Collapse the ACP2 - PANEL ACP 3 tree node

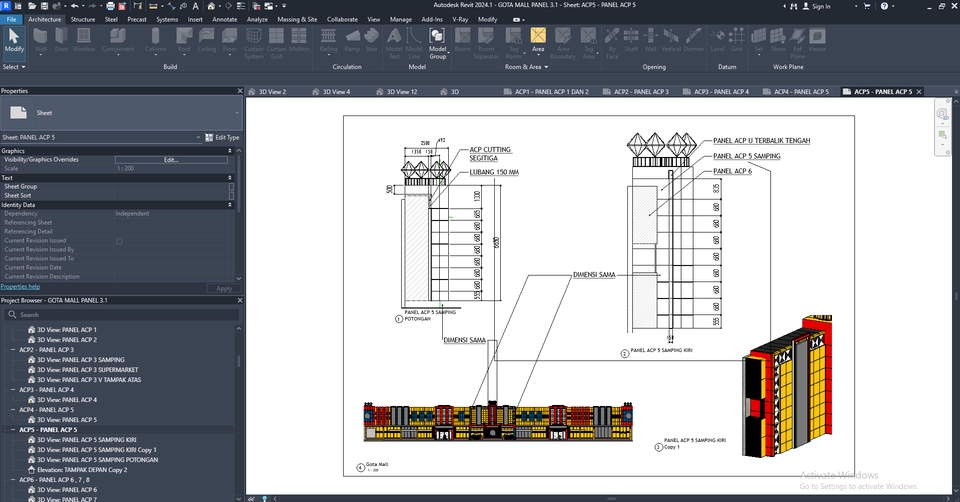[x=13, y=350]
